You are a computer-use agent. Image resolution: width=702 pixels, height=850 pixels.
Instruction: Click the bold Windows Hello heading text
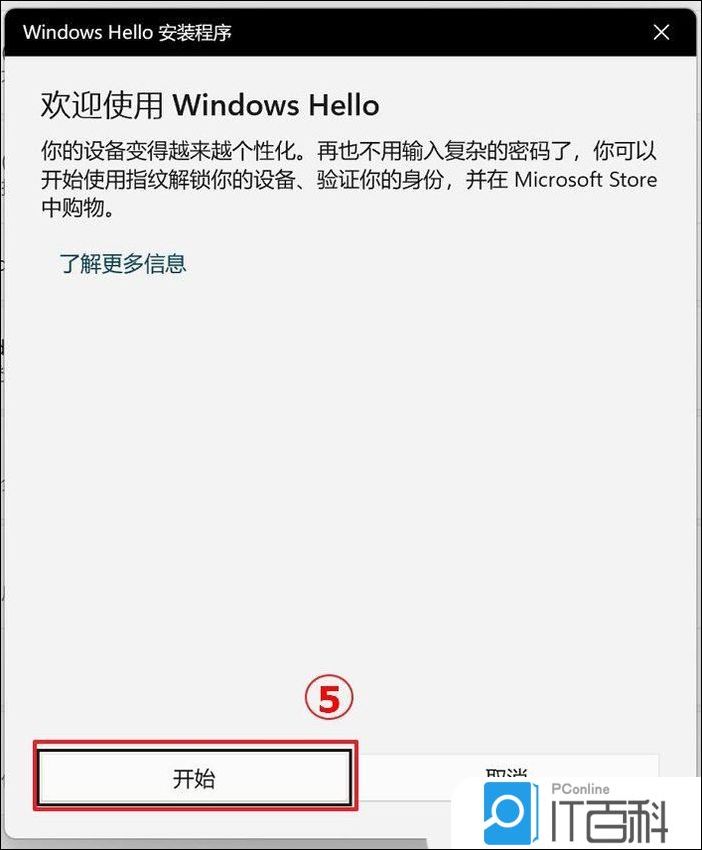(276, 105)
